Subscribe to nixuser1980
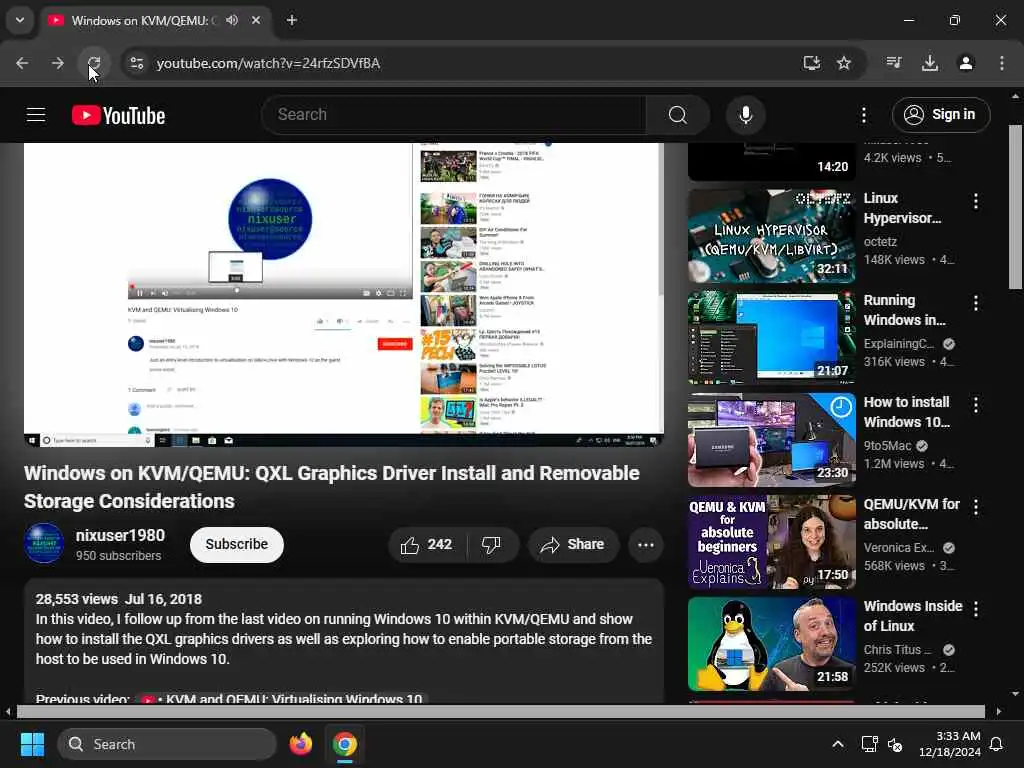 (x=236, y=545)
